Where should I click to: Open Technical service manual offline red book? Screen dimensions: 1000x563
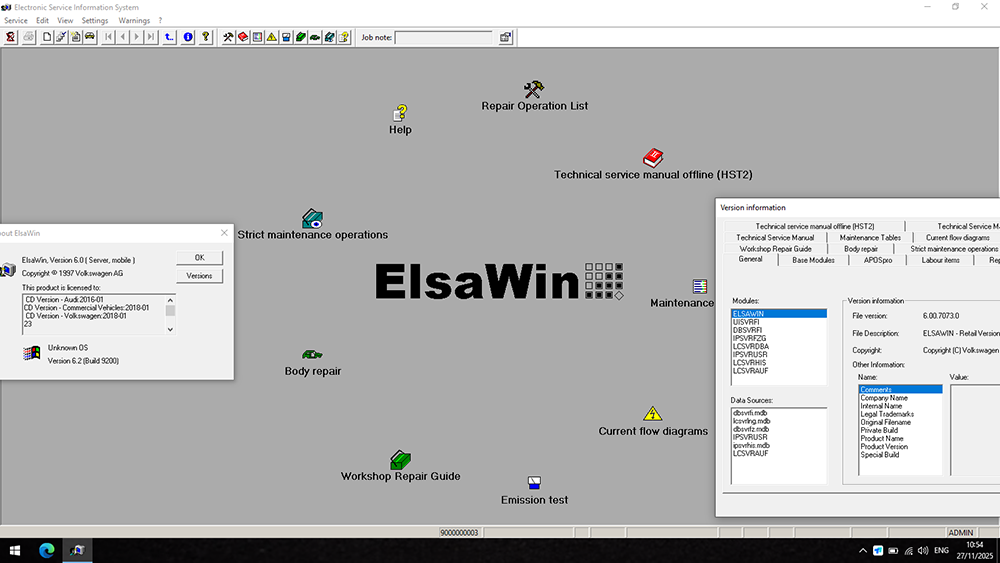(x=652, y=158)
